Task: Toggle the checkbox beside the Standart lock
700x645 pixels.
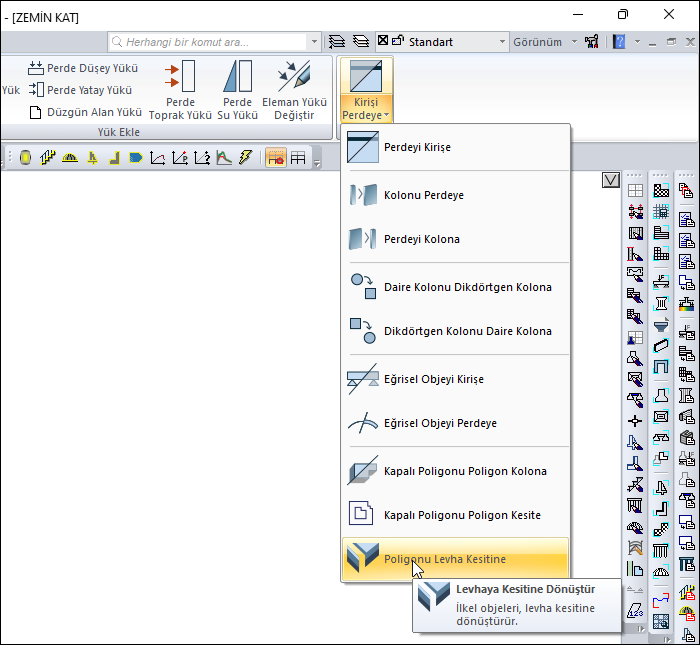Action: [382, 42]
